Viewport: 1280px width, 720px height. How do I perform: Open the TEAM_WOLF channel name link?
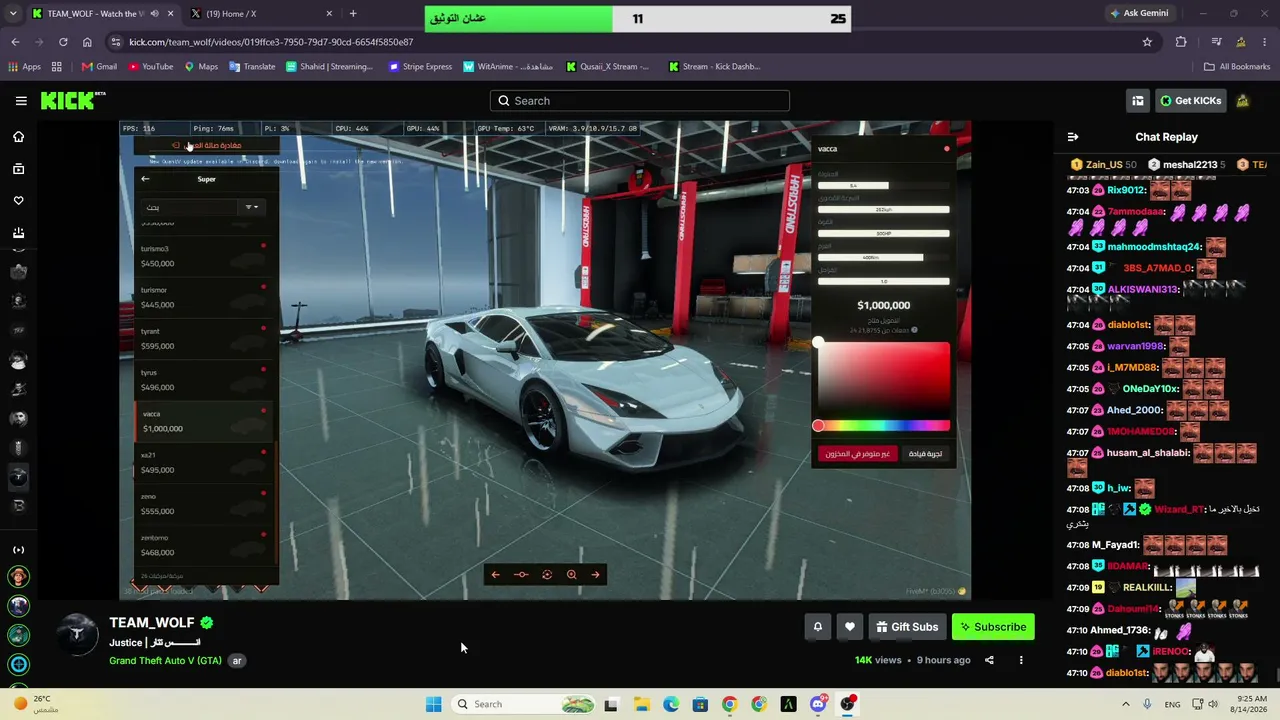pos(152,623)
